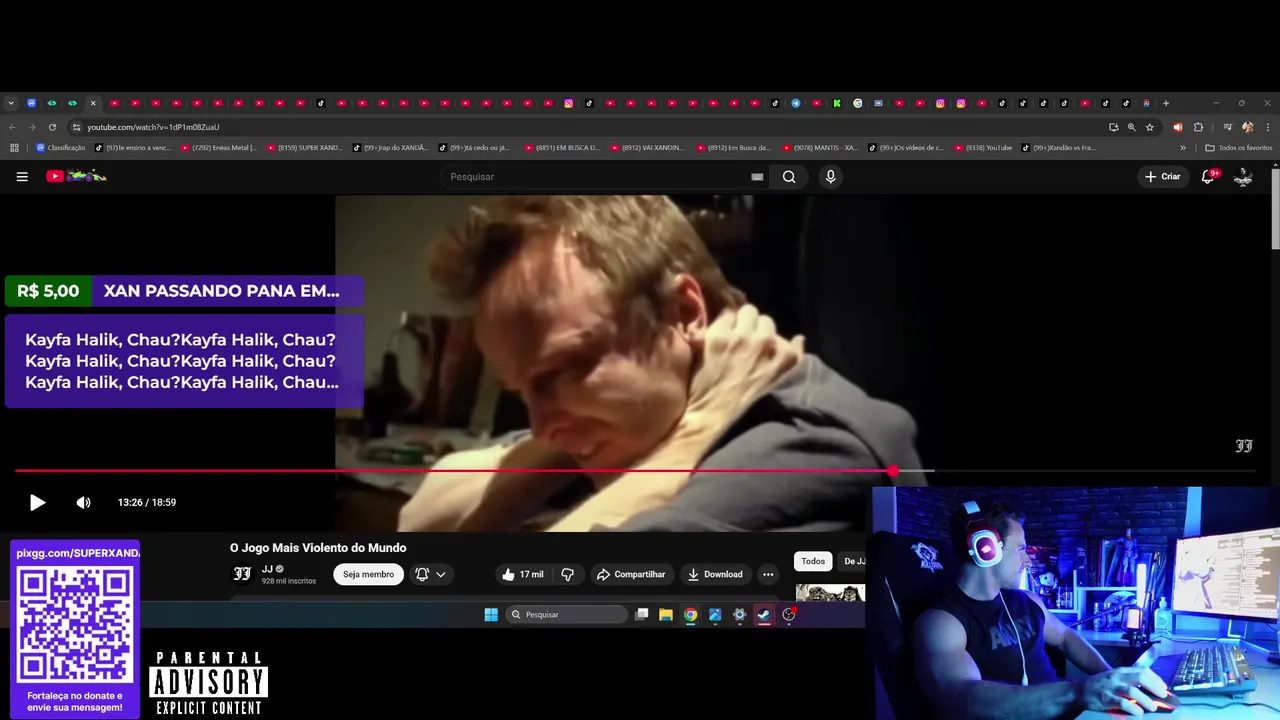Mute the video with the speaker icon
Image resolution: width=1280 pixels, height=720 pixels.
coord(84,502)
